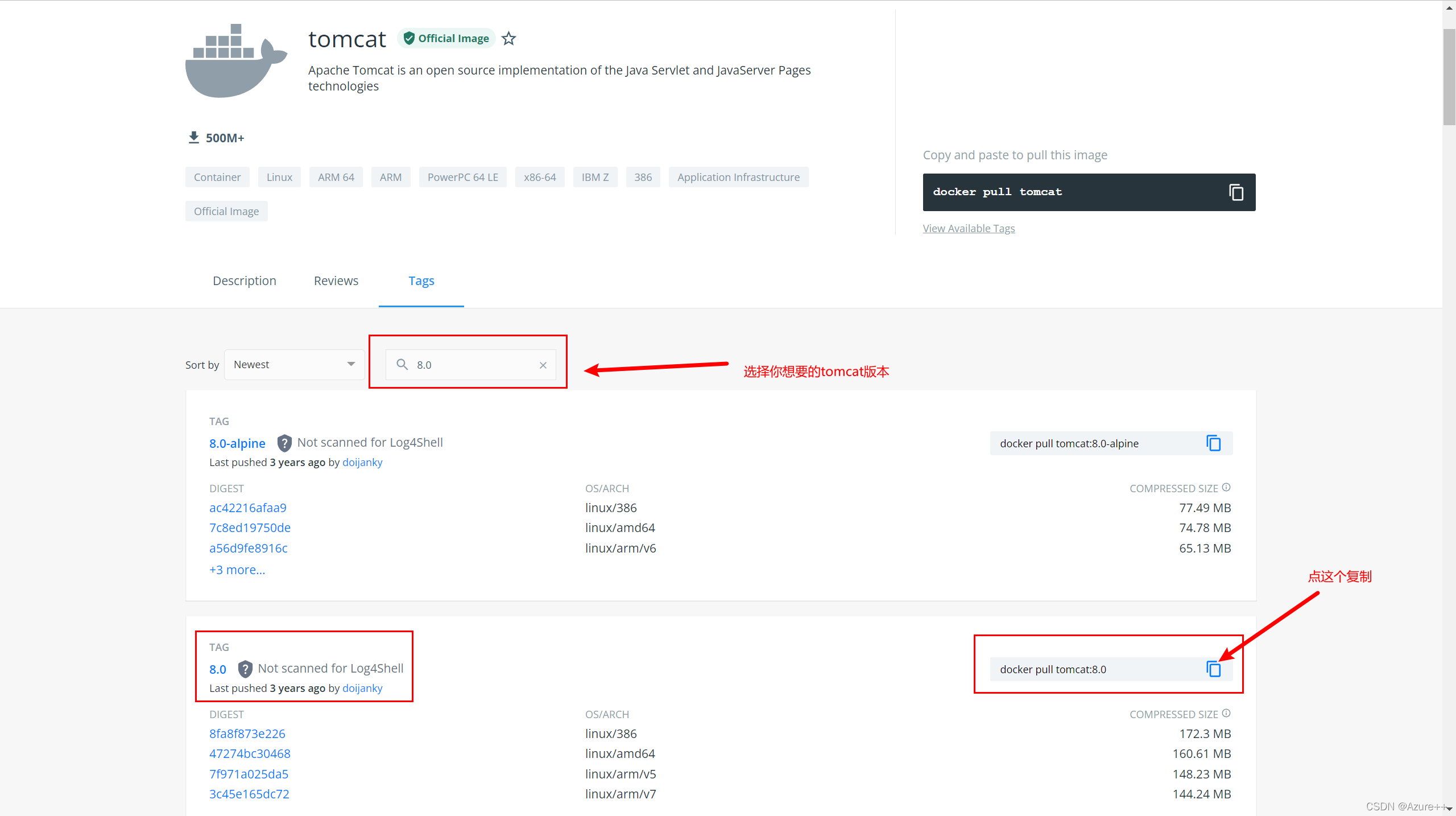Viewport: 1456px width, 816px height.
Task: Open digest 3c45e165dc72
Action: click(249, 794)
